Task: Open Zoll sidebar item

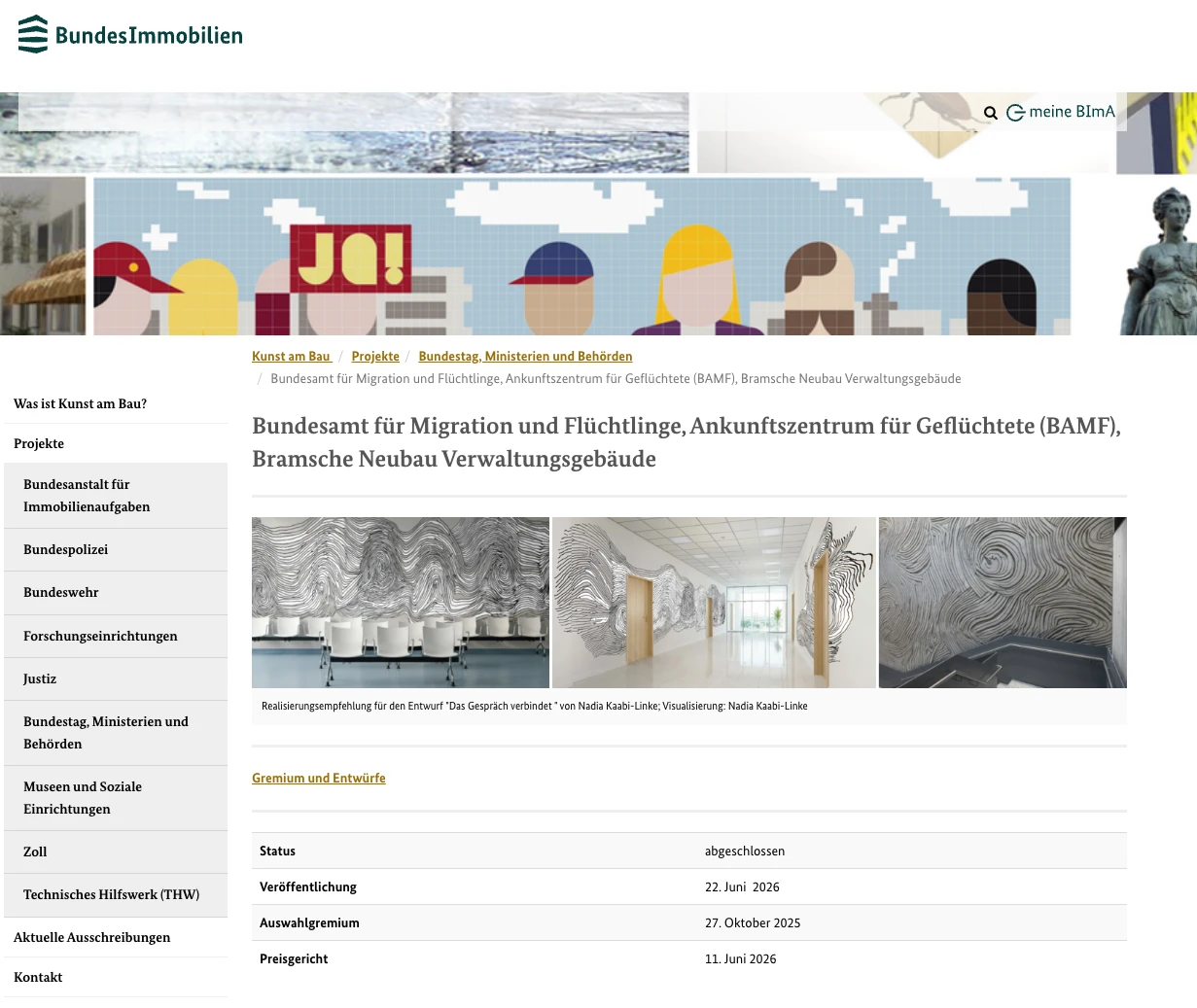Action: (116, 852)
